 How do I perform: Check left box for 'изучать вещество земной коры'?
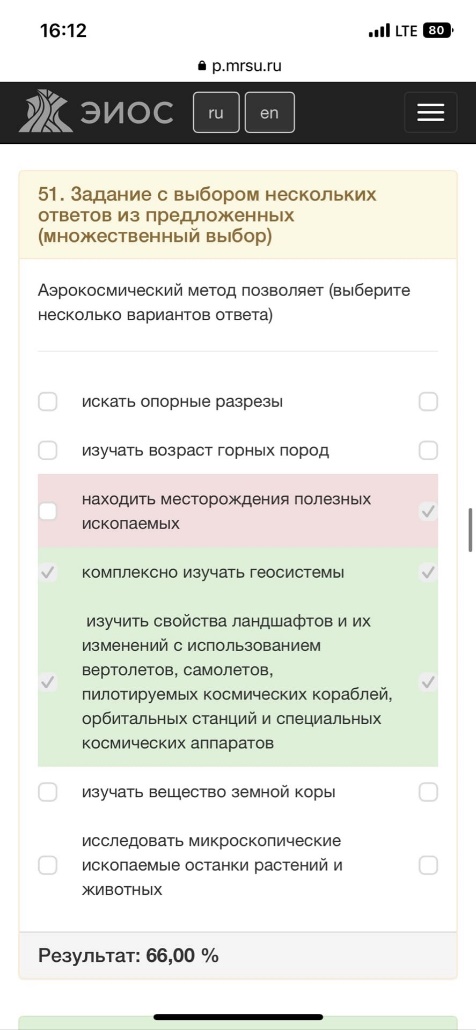[x=47, y=792]
